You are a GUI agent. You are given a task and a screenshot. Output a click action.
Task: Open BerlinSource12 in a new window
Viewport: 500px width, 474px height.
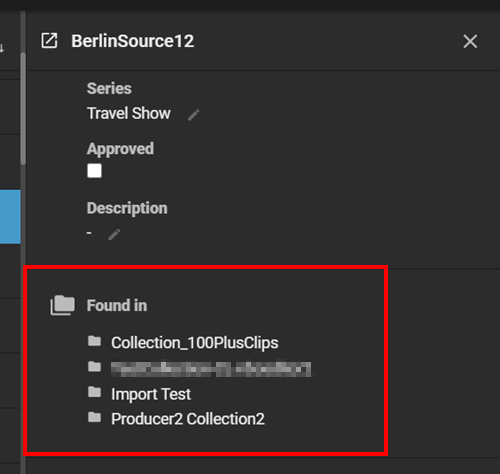[49, 41]
